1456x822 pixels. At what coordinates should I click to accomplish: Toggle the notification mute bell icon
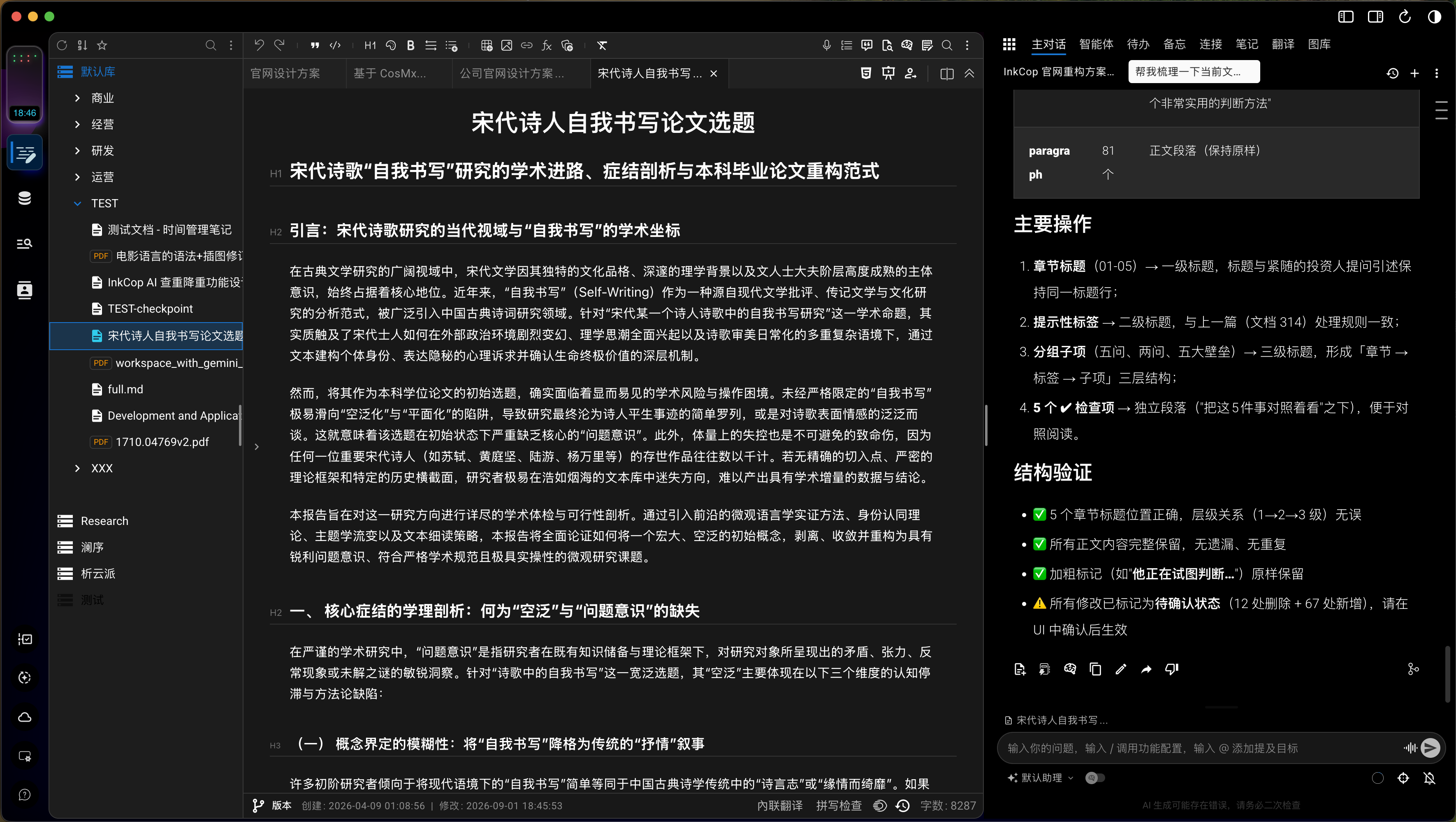click(x=1429, y=778)
